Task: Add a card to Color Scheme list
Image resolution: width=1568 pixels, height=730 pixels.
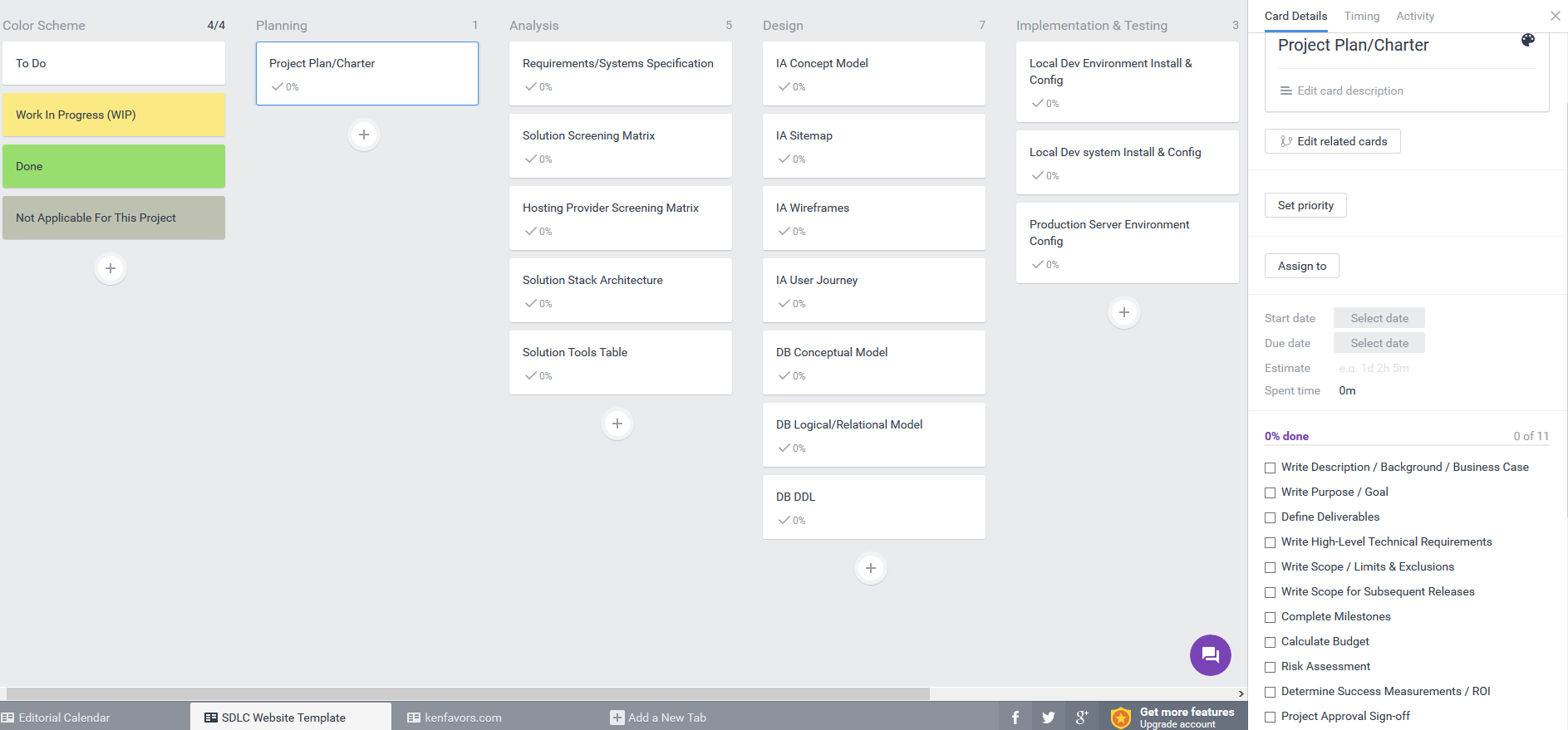Action: [x=111, y=268]
